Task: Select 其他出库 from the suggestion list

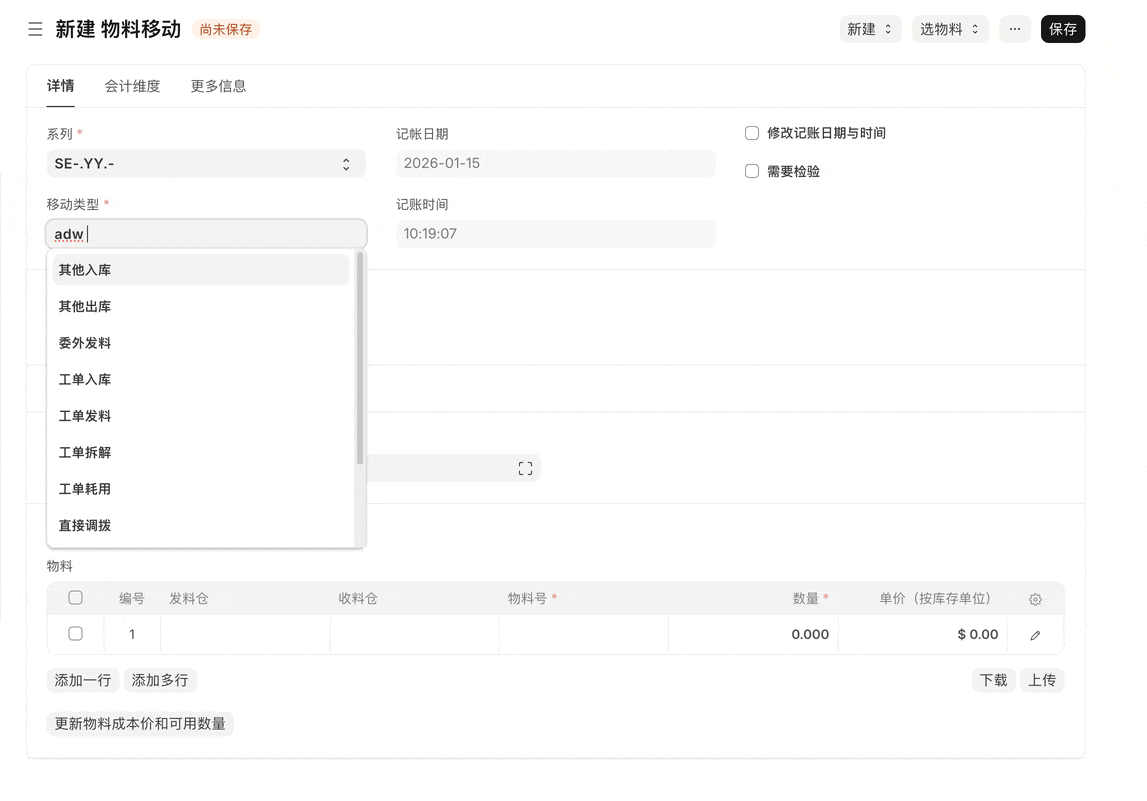Action: [85, 306]
